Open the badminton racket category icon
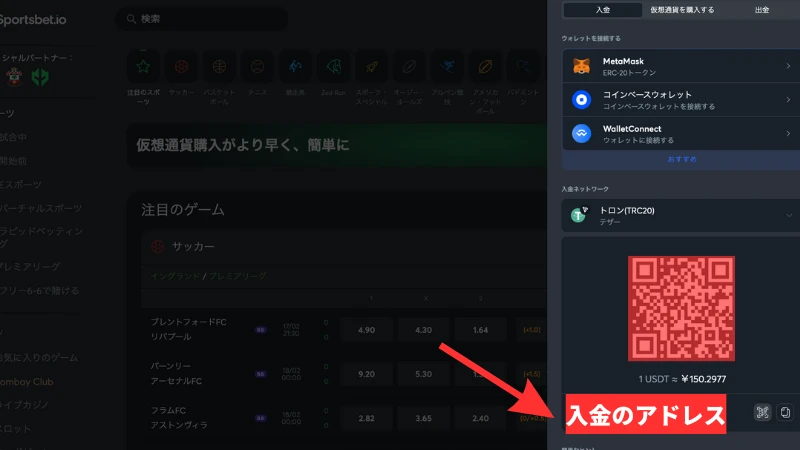Image resolution: width=800 pixels, height=450 pixels. 523,66
